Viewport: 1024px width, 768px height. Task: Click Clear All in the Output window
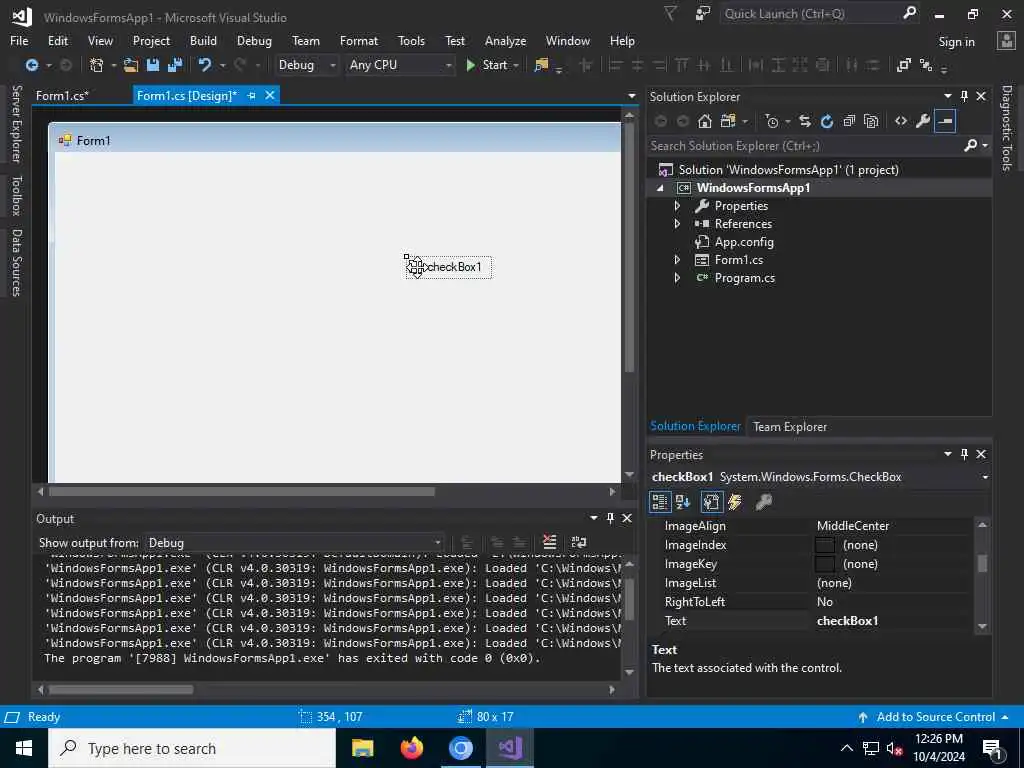[550, 542]
